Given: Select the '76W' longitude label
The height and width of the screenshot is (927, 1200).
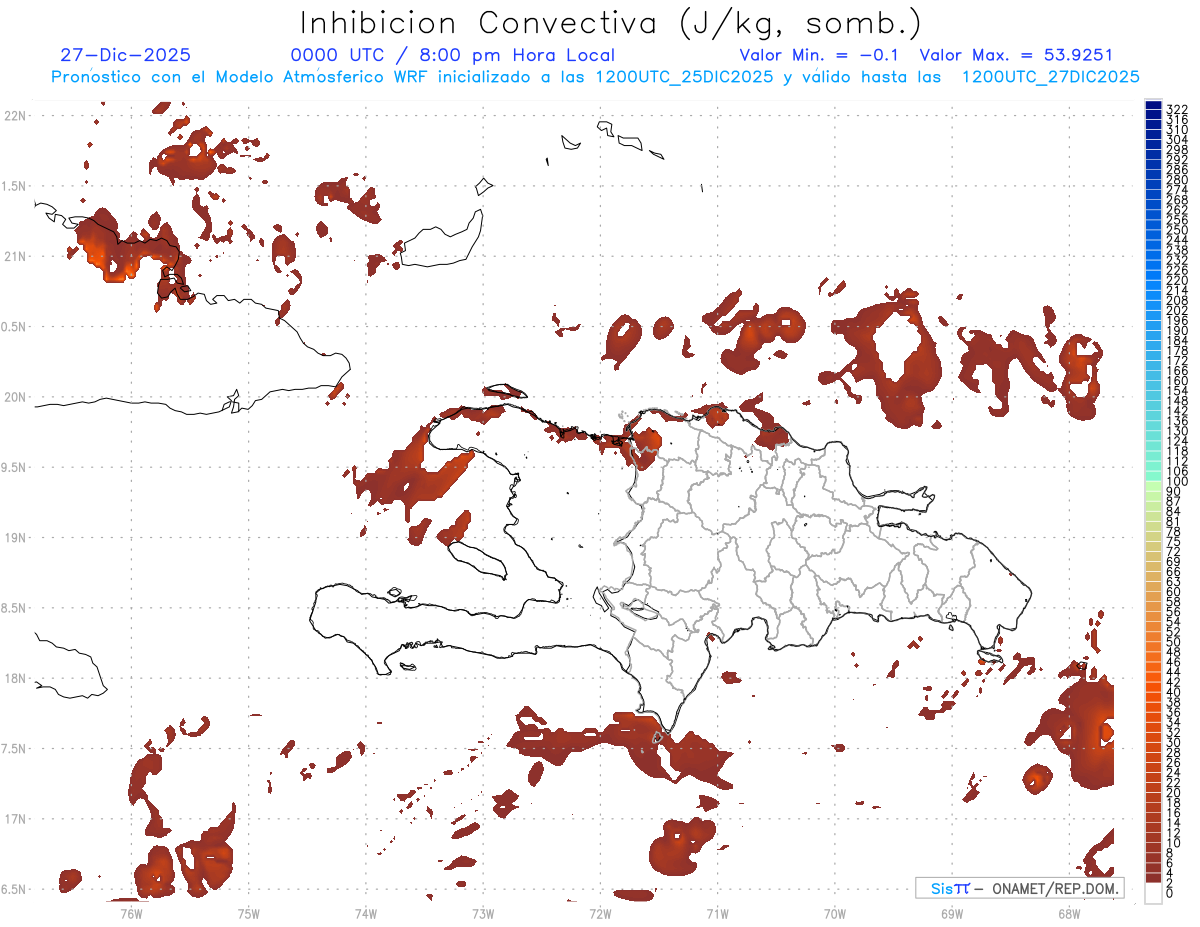Looking at the screenshot, I should [131, 913].
